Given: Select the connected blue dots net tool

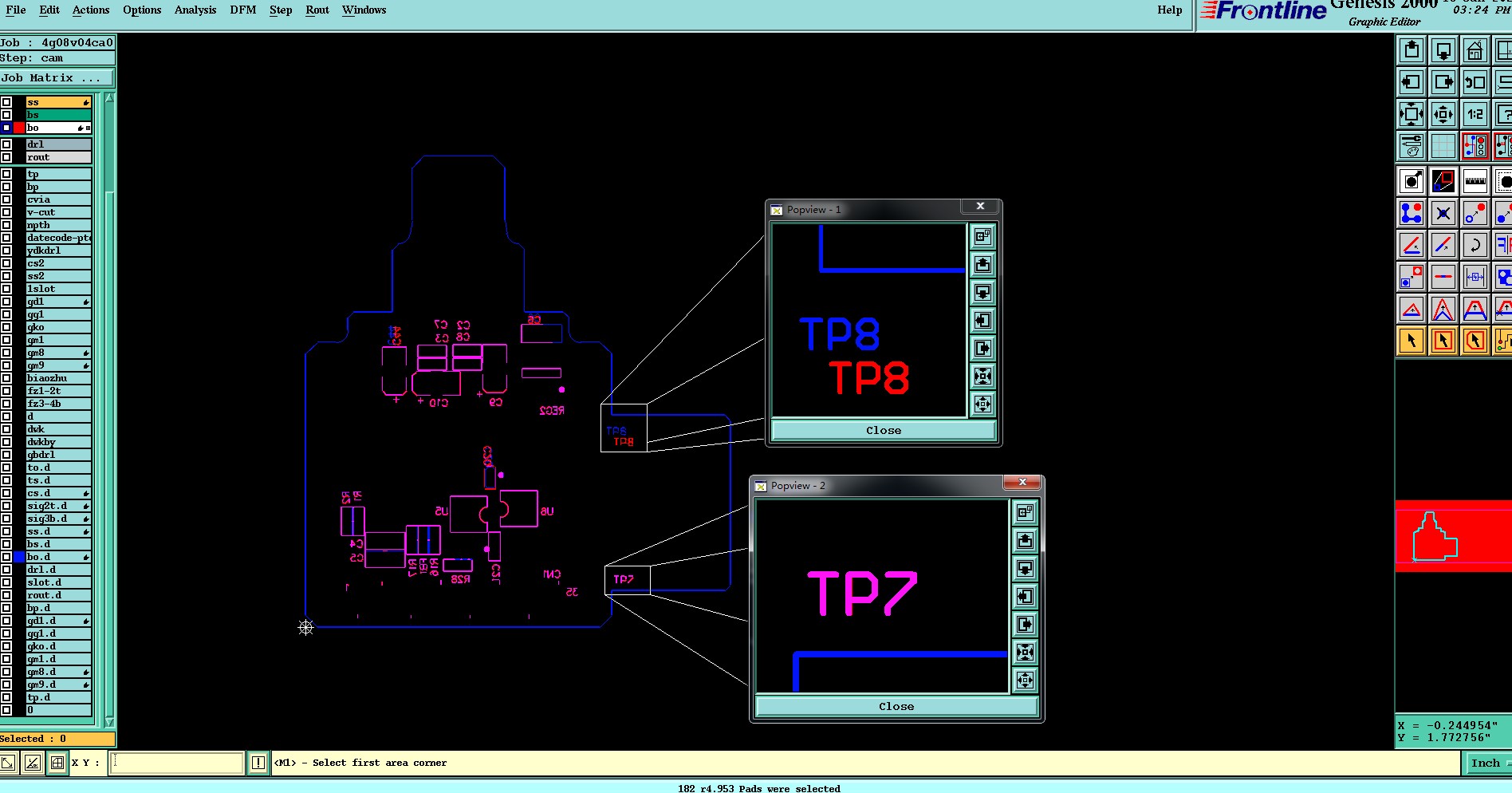Looking at the screenshot, I should click(x=1412, y=213).
